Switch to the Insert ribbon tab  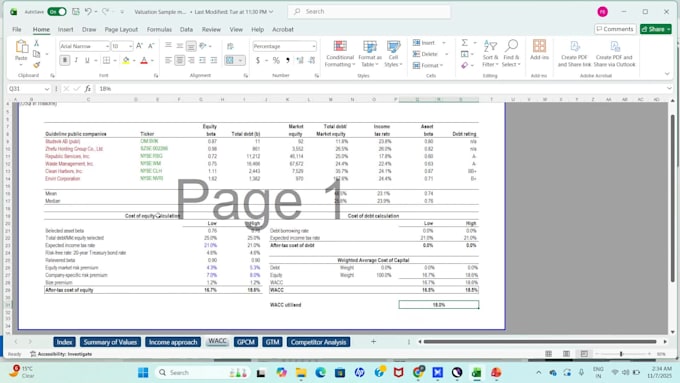(65, 29)
